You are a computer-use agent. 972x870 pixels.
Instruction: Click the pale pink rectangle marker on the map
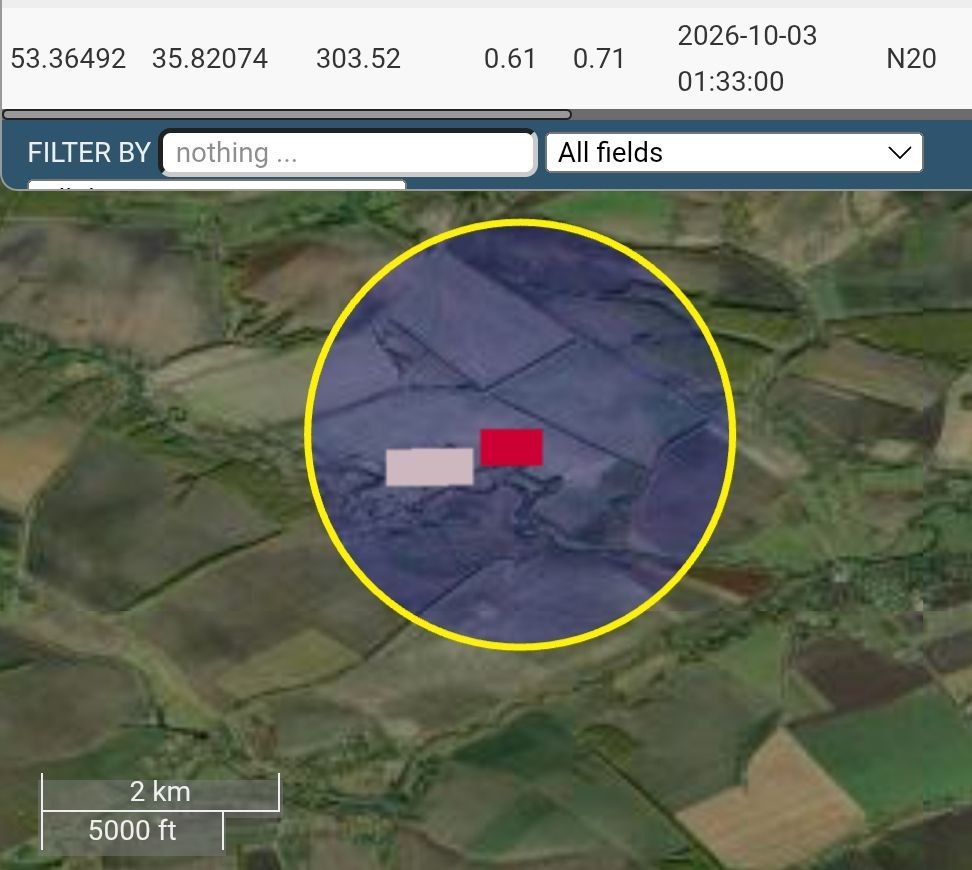430,467
